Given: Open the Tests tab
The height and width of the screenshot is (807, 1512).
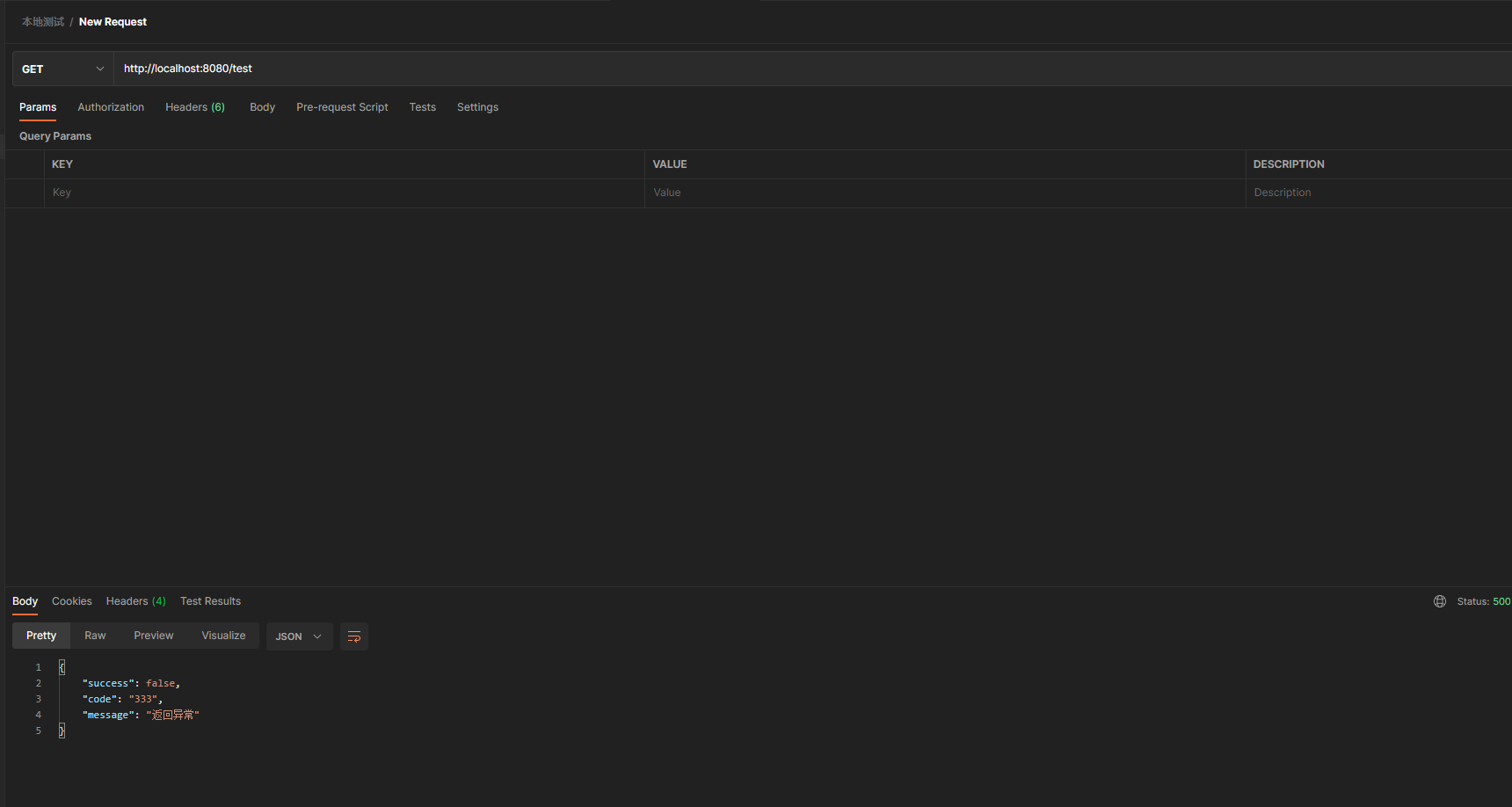Looking at the screenshot, I should [x=423, y=107].
